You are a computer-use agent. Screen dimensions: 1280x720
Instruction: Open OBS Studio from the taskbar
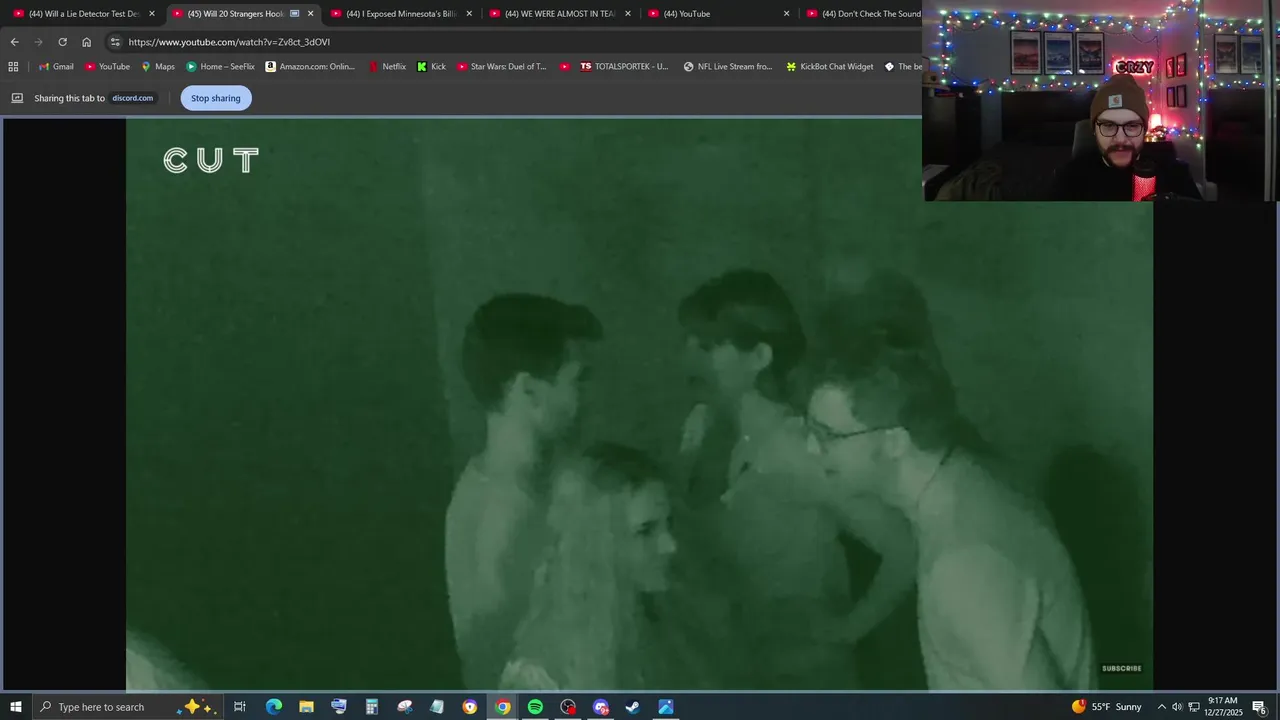coord(568,707)
